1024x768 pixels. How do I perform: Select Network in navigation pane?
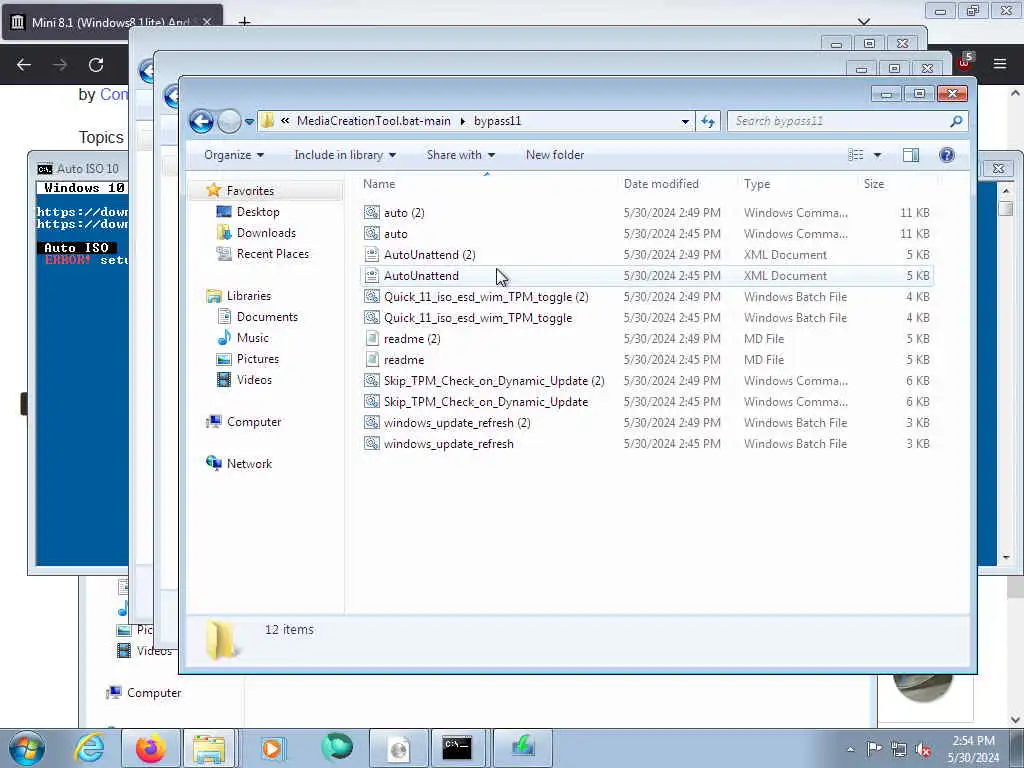249,464
